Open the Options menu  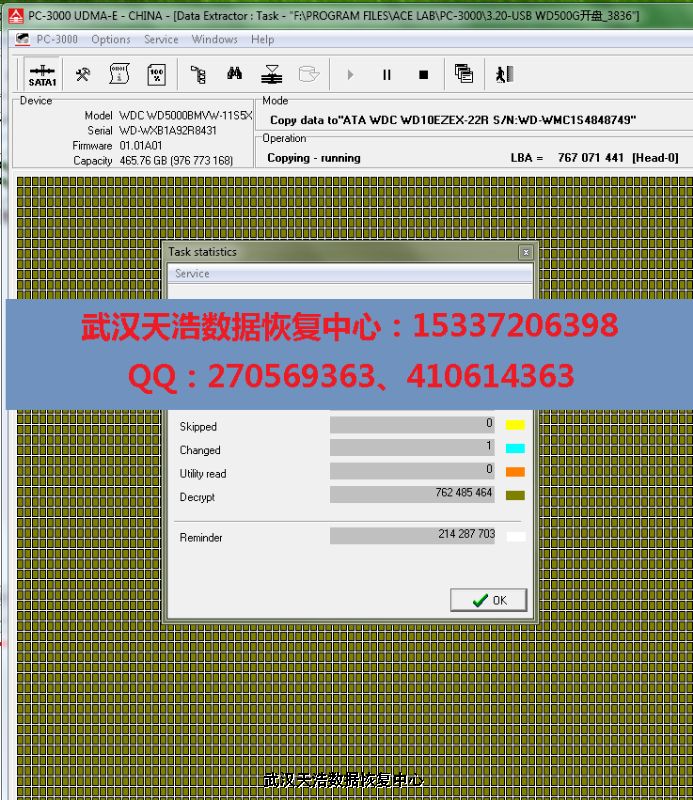click(111, 39)
